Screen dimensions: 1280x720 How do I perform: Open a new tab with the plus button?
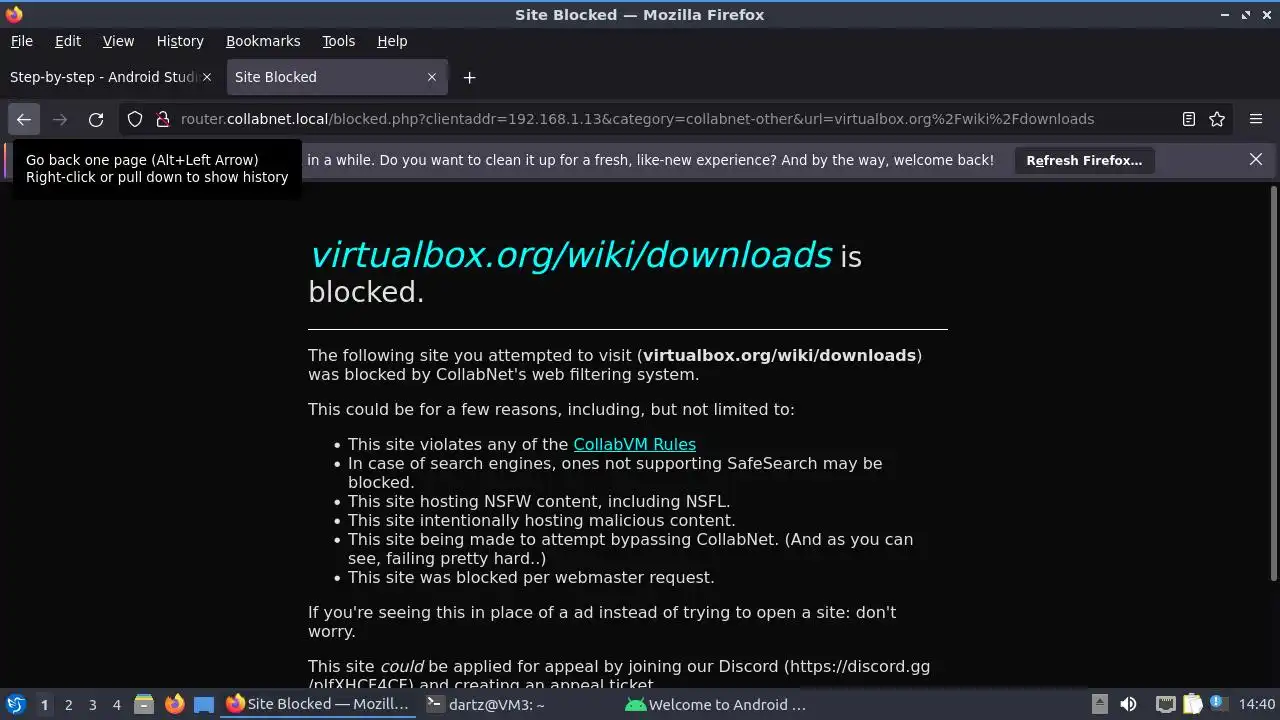click(x=469, y=77)
